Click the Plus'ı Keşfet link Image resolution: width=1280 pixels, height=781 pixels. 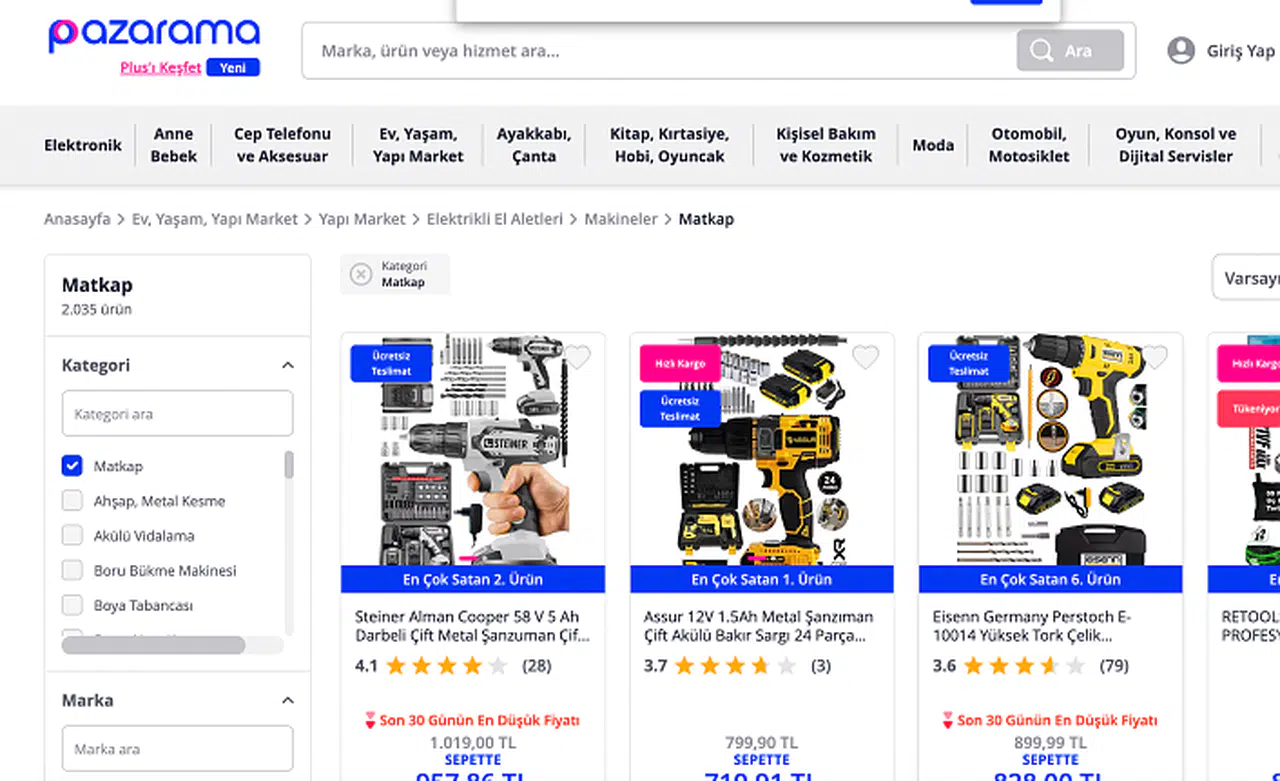coord(161,68)
